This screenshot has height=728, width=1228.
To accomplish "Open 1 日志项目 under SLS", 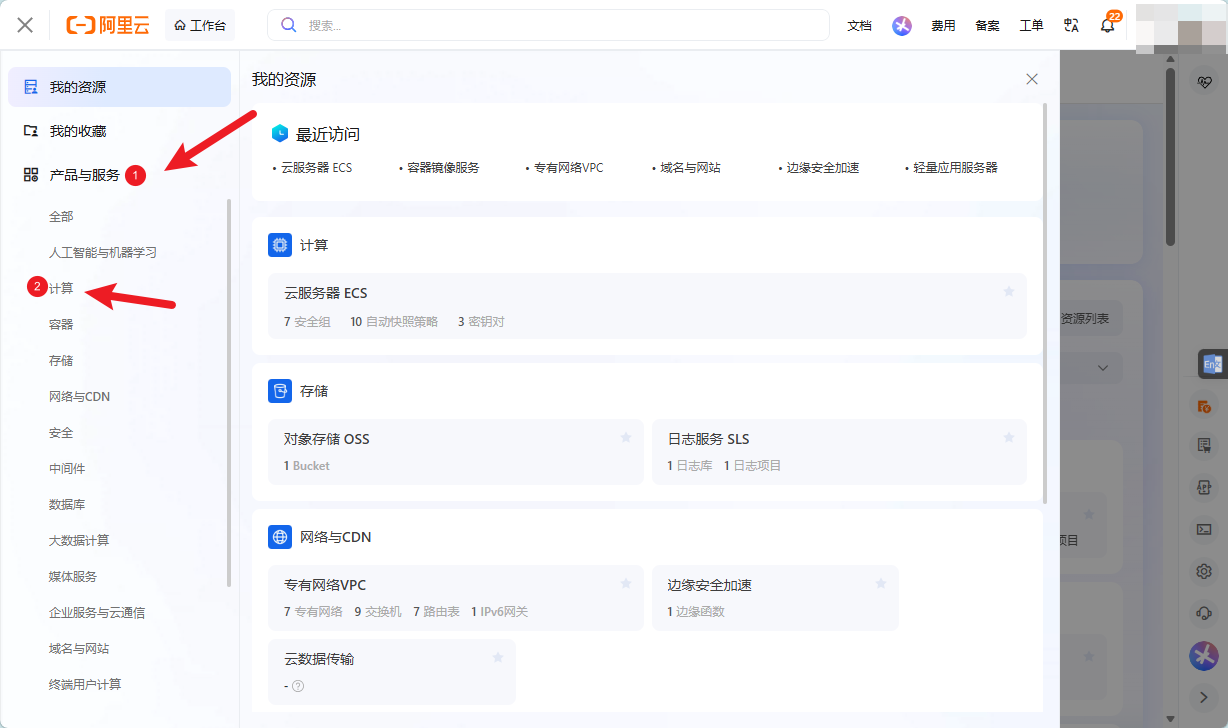I will pyautogui.click(x=753, y=466).
